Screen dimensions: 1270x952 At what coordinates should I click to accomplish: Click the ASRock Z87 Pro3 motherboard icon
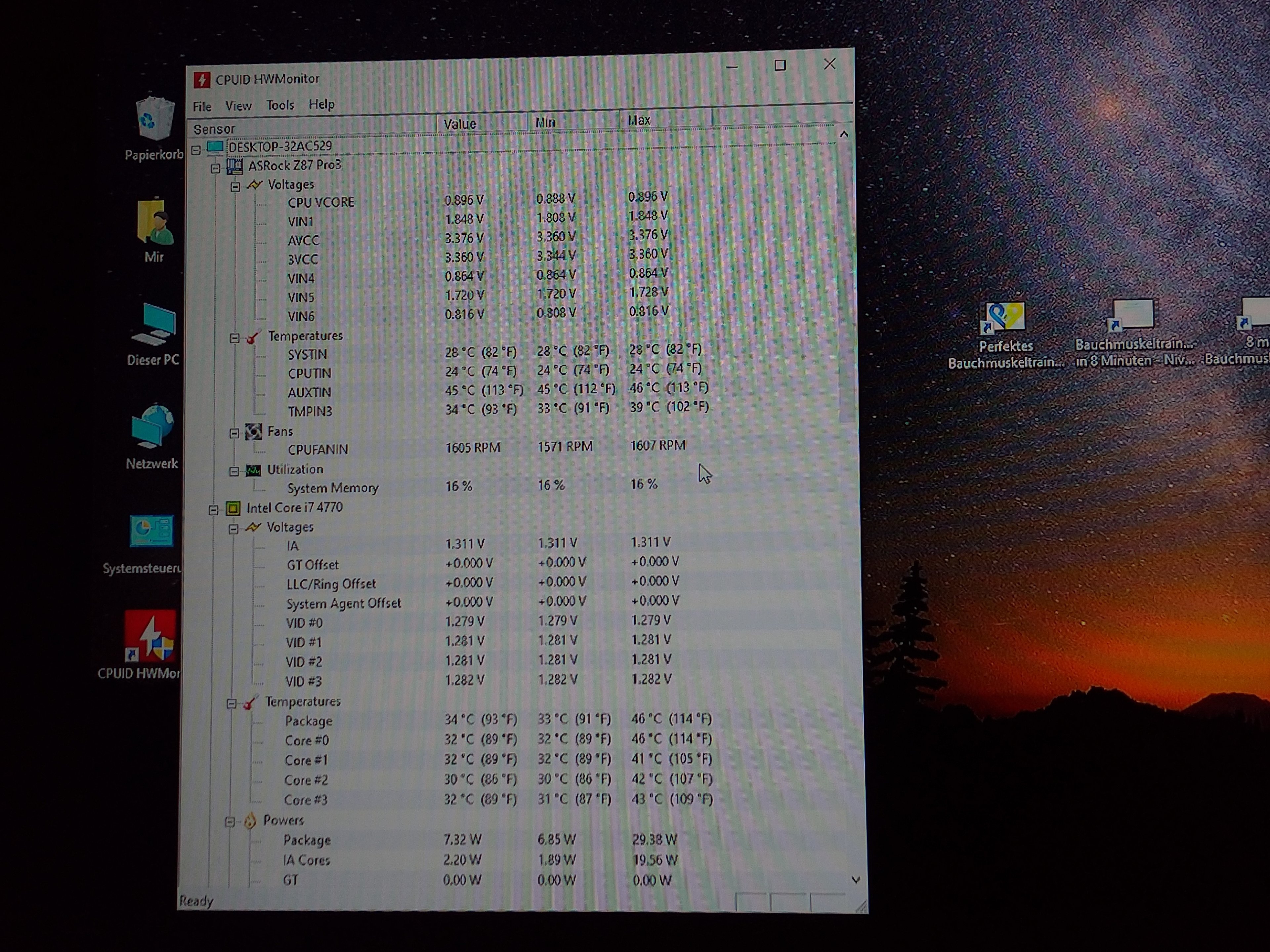(x=234, y=166)
